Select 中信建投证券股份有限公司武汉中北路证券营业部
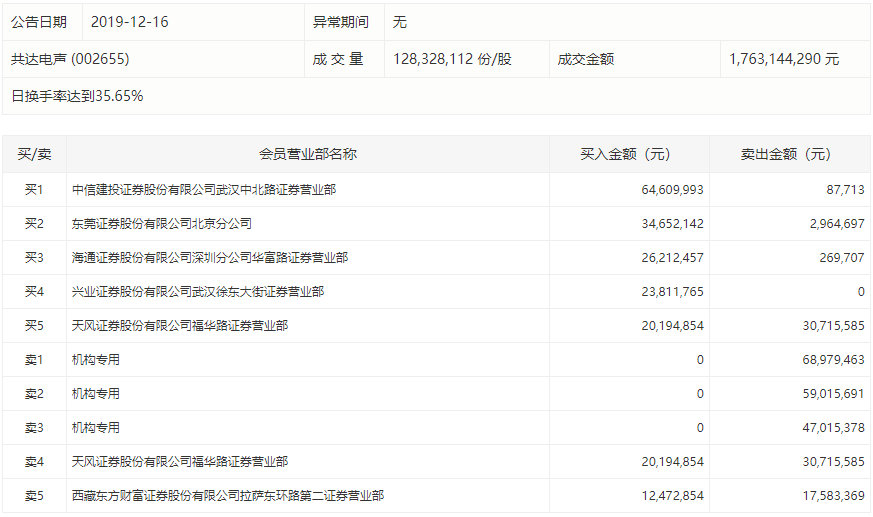Screen dimensions: 873x517 [x=204, y=190]
